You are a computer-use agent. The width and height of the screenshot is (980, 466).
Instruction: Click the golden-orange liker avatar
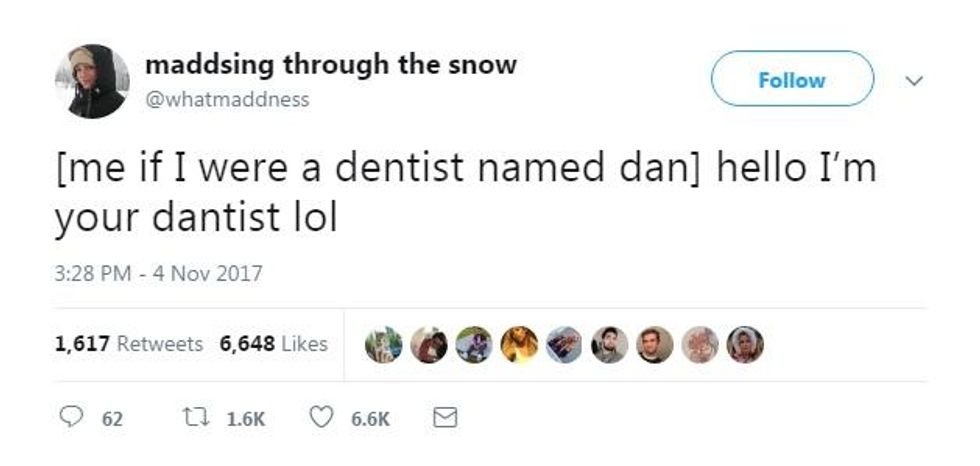[x=519, y=344]
